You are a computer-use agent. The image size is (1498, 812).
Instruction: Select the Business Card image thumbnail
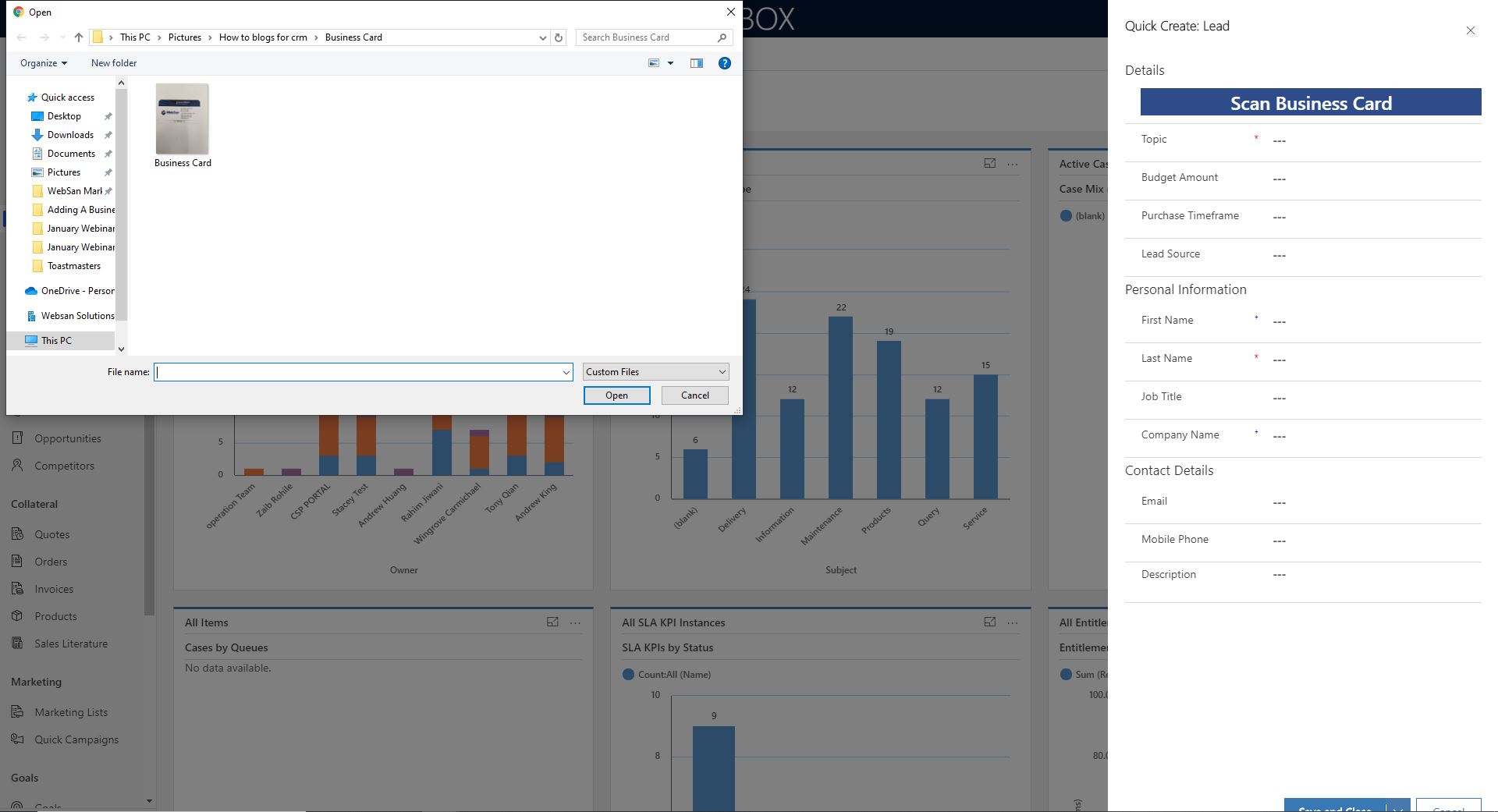(183, 119)
